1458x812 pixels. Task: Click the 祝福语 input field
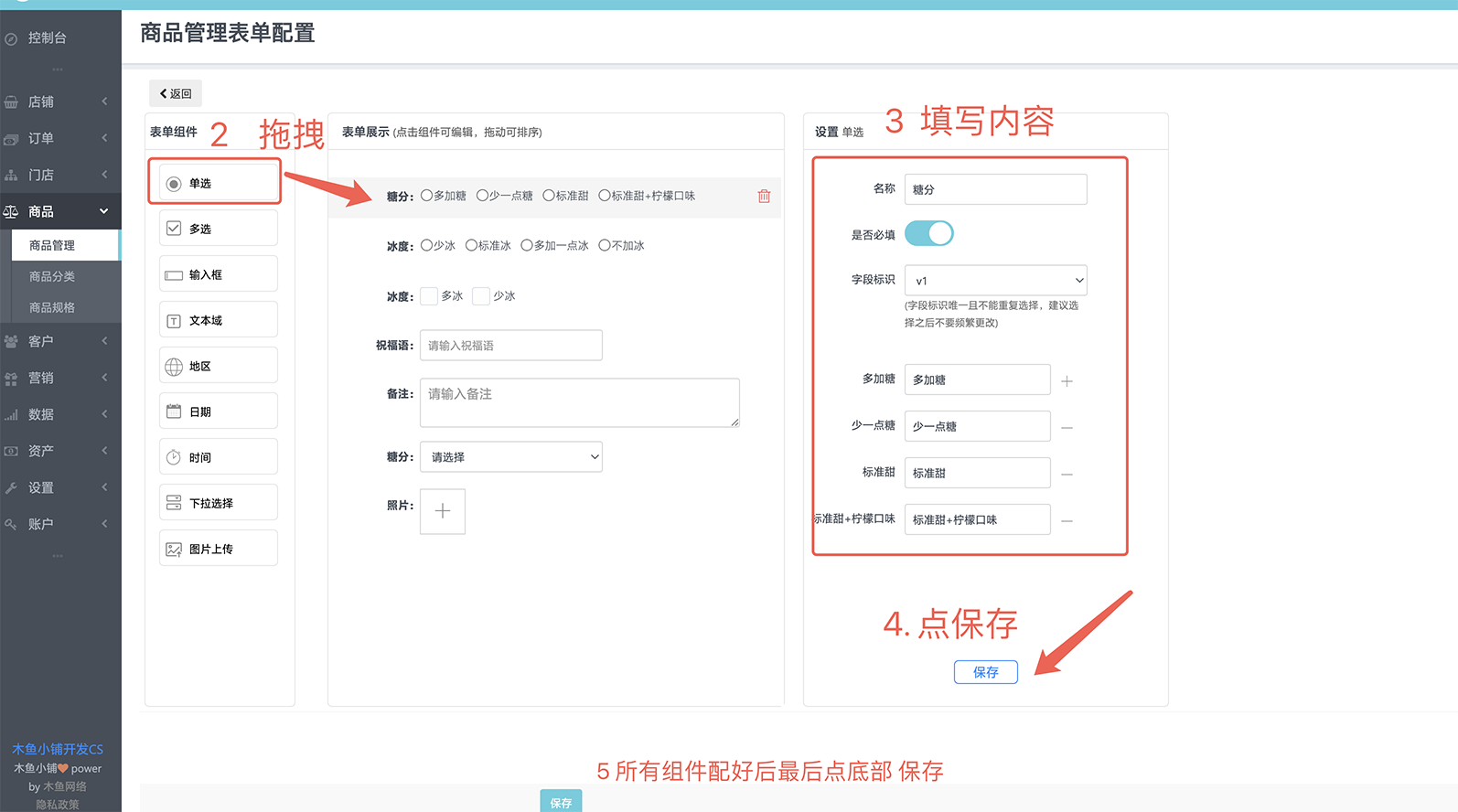[x=510, y=346]
